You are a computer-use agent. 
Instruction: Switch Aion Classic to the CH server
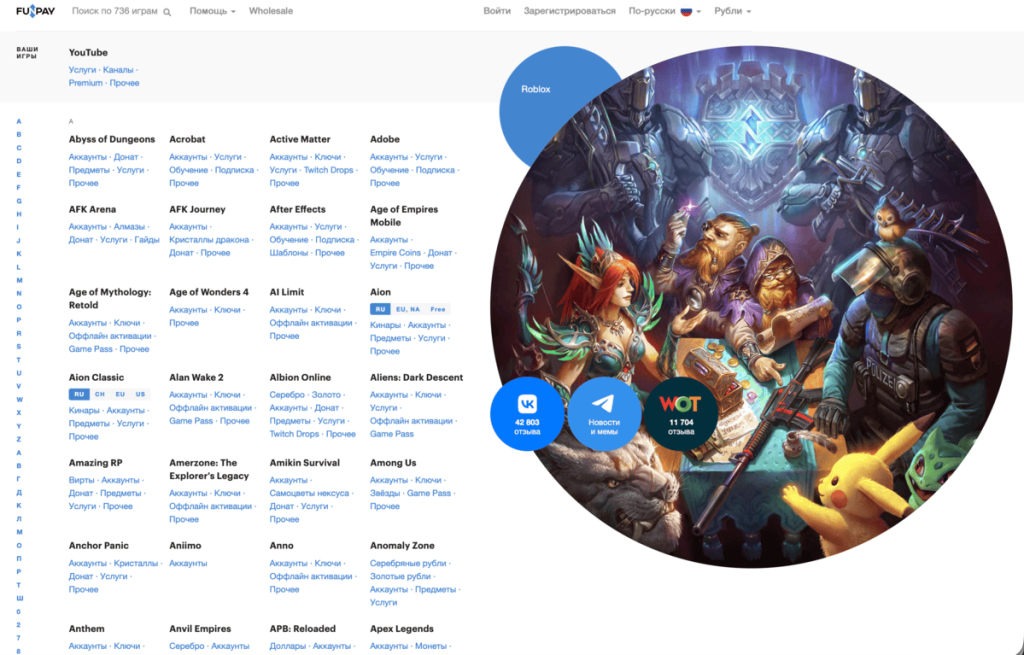[100, 394]
